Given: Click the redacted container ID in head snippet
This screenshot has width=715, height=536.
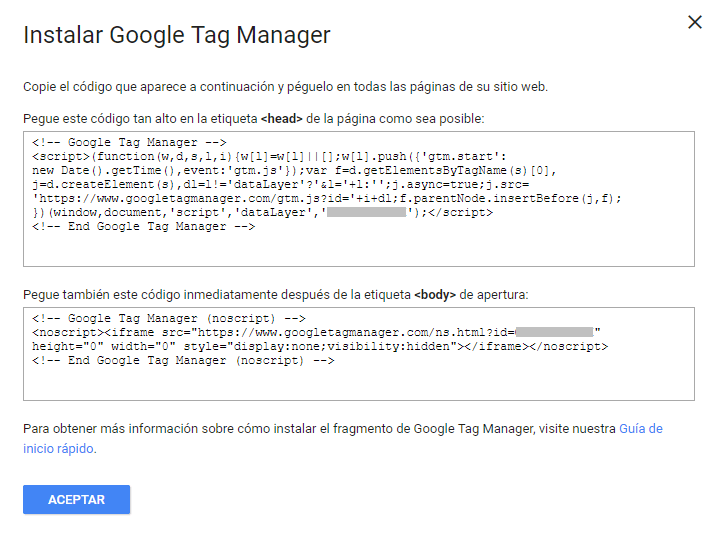Looking at the screenshot, I should 367,213.
